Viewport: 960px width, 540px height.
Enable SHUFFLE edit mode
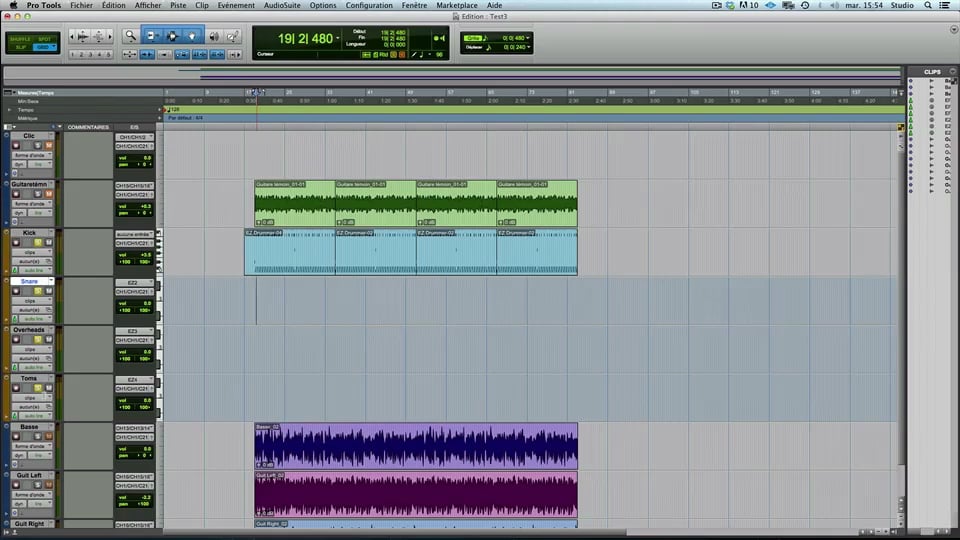pos(21,38)
